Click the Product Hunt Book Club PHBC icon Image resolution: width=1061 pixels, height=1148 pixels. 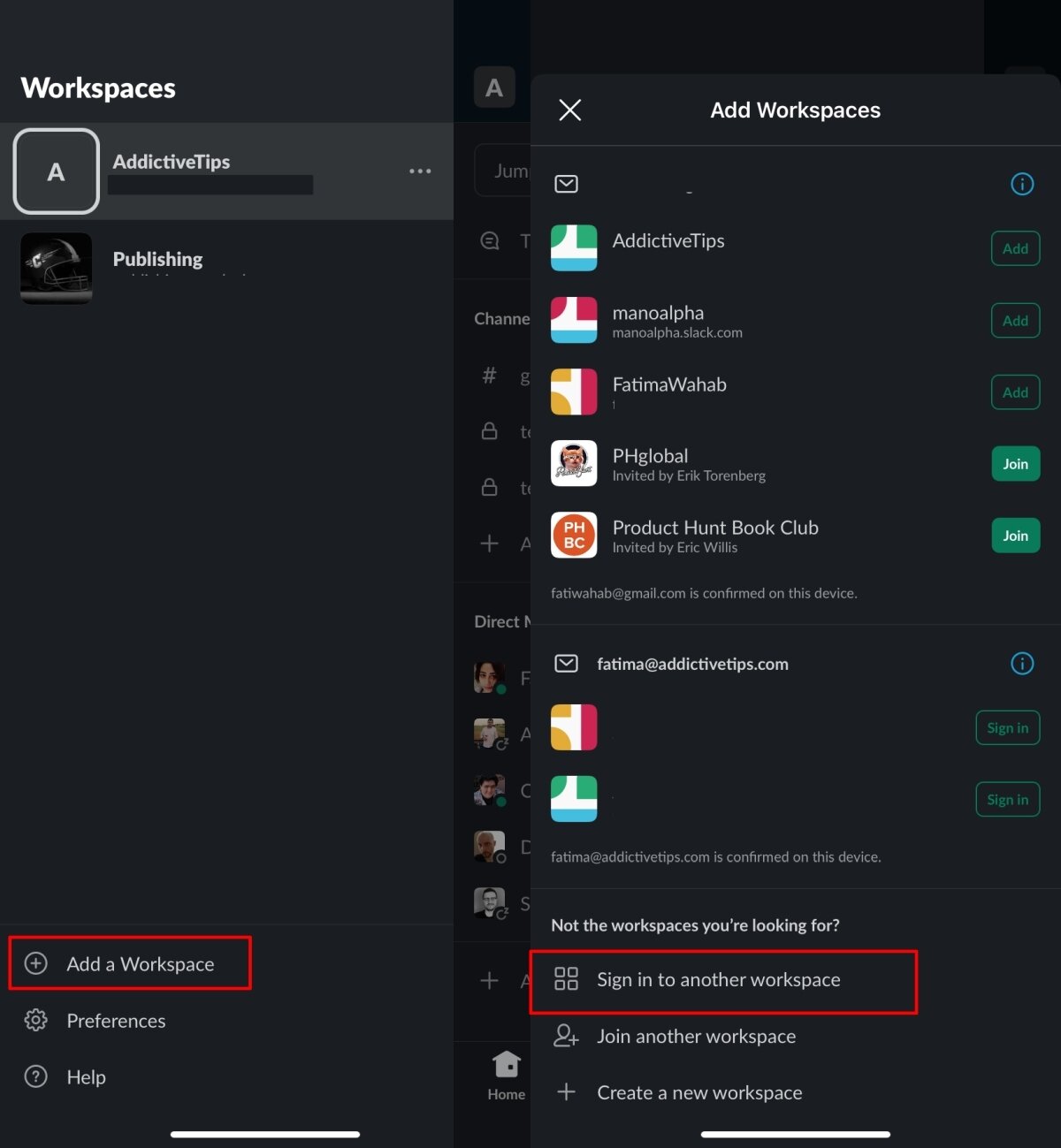pyautogui.click(x=574, y=535)
